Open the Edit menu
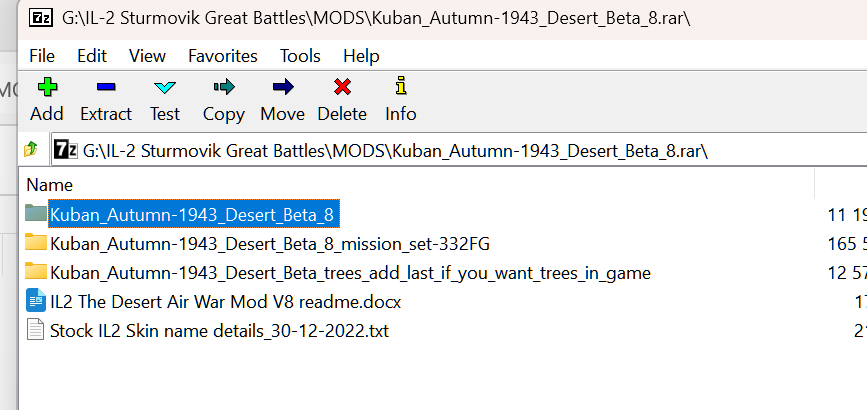867x410 pixels. pyautogui.click(x=92, y=56)
